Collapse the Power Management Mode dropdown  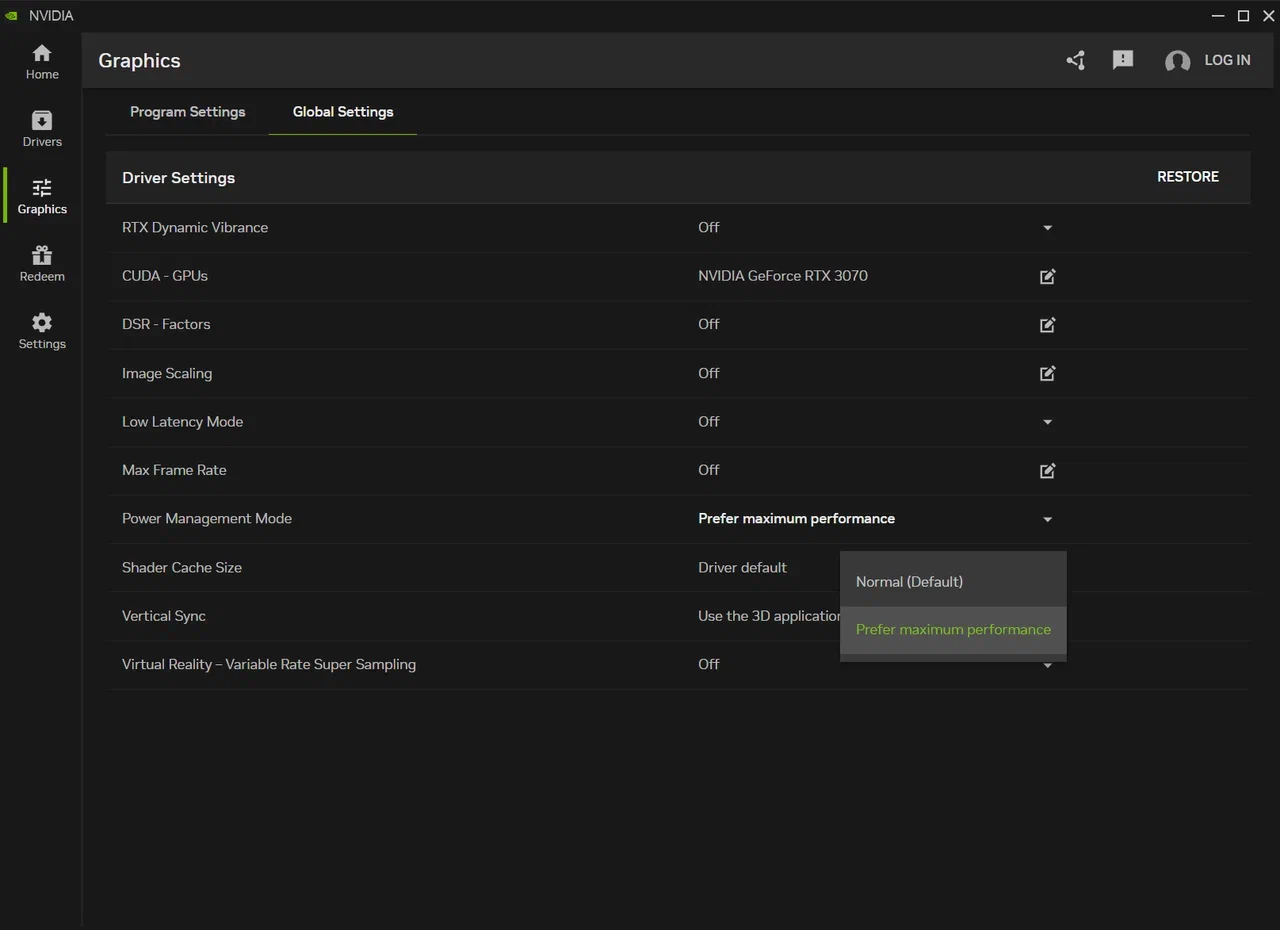(x=1047, y=519)
